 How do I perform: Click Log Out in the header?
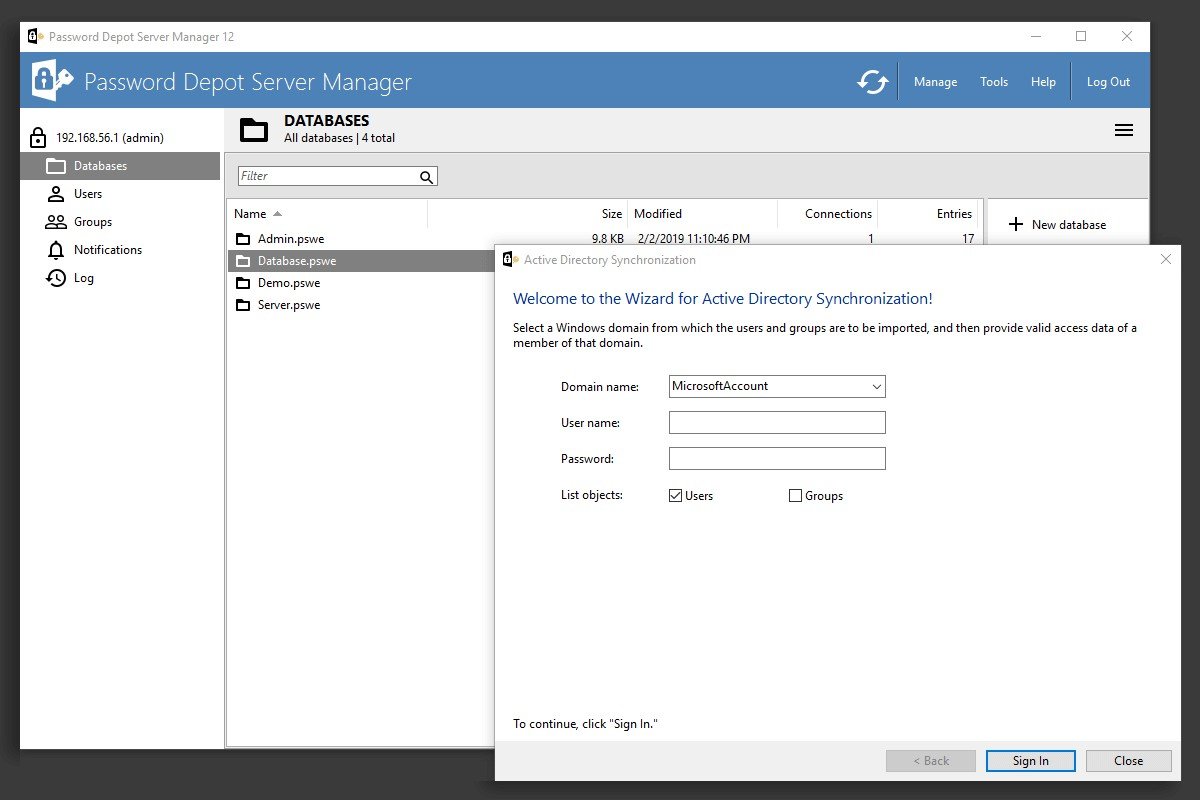tap(1108, 82)
